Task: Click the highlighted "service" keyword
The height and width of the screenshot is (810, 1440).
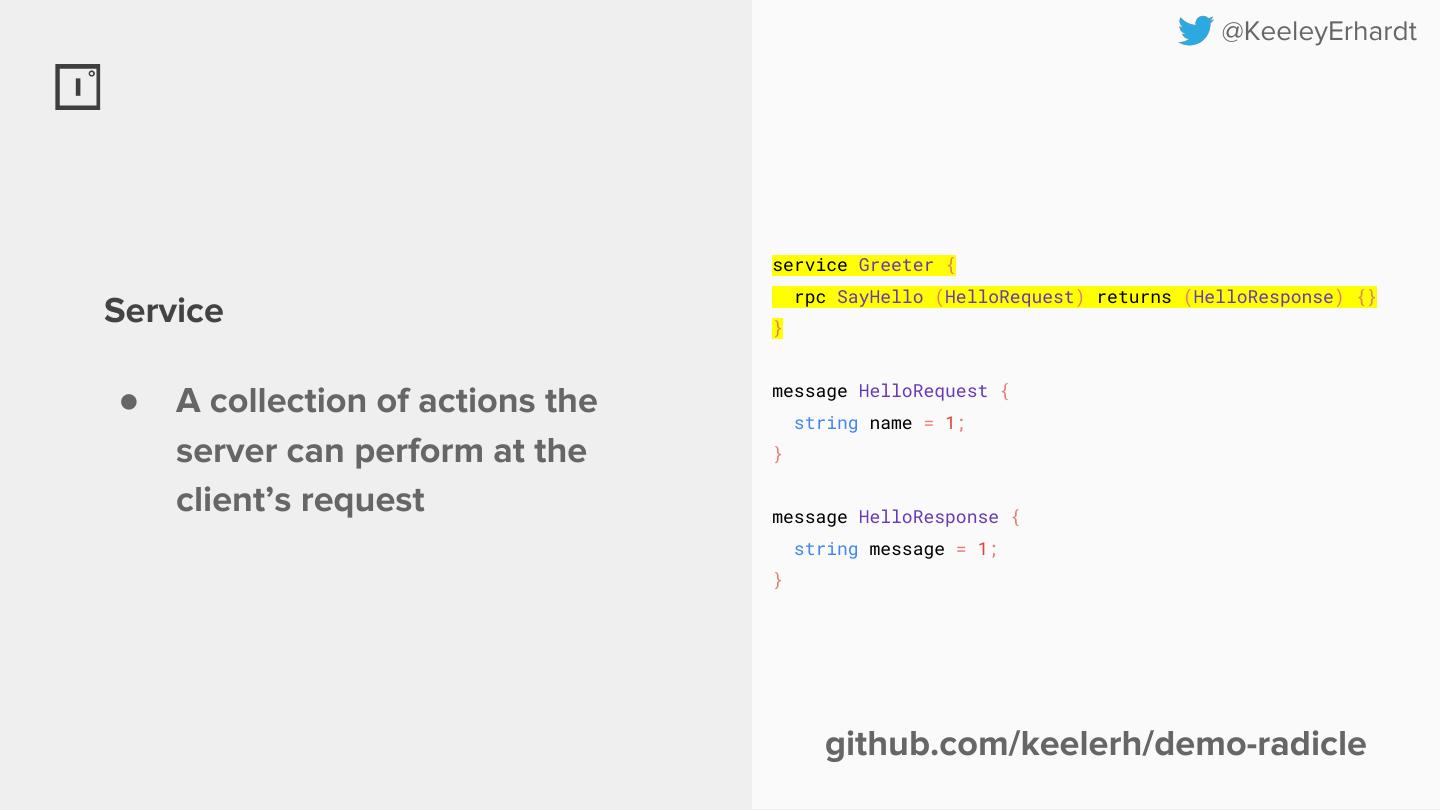Action: (810, 265)
